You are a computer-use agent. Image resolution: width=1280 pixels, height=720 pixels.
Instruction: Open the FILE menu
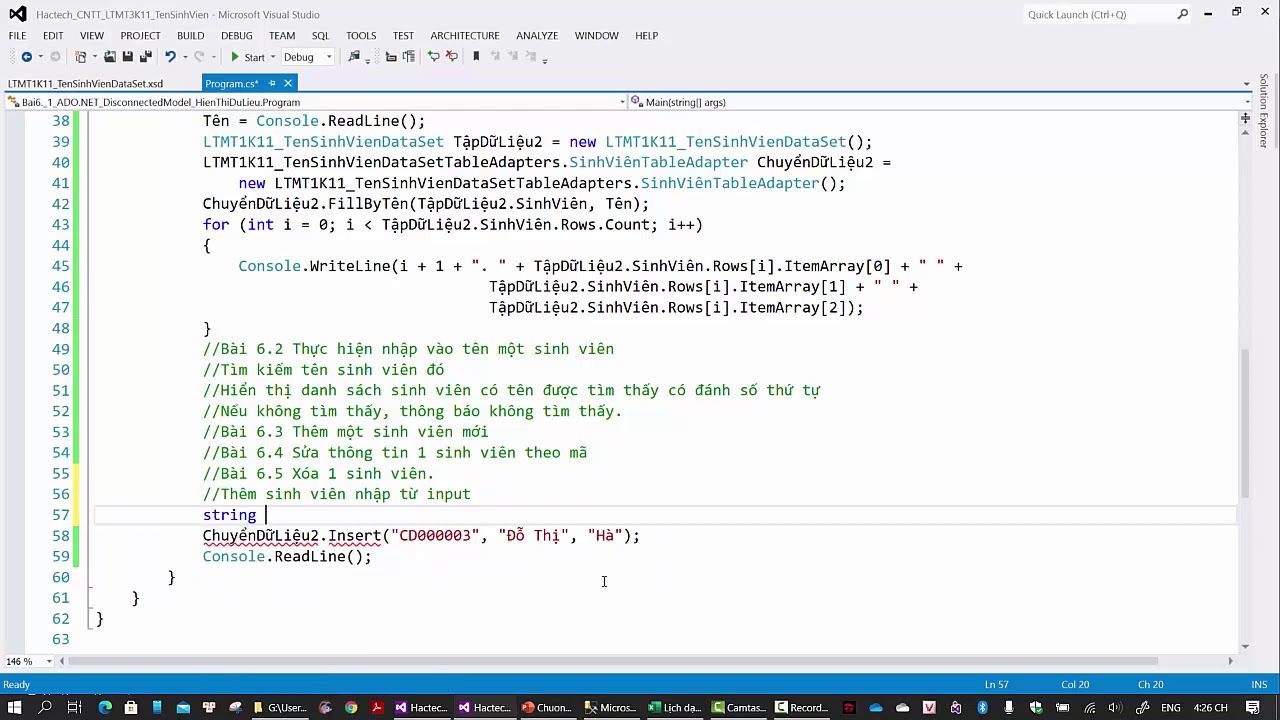point(17,35)
